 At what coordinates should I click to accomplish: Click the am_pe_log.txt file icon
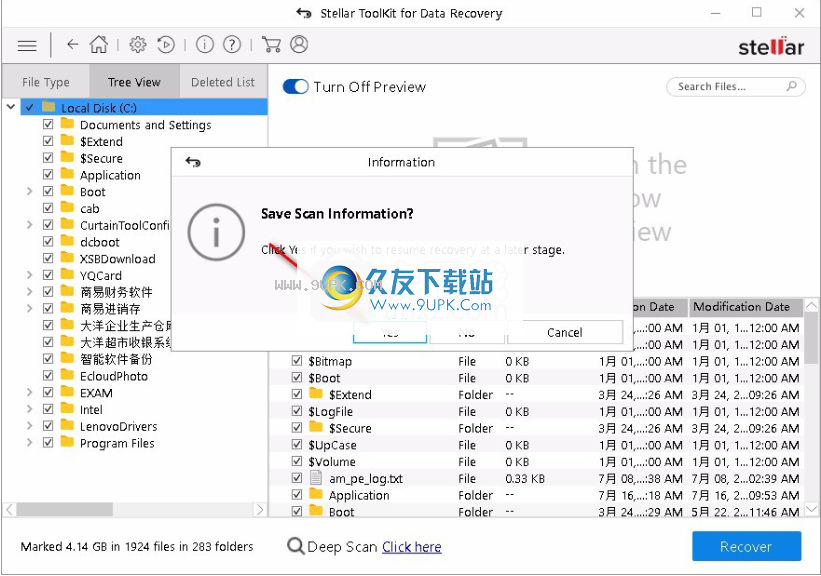pos(316,478)
